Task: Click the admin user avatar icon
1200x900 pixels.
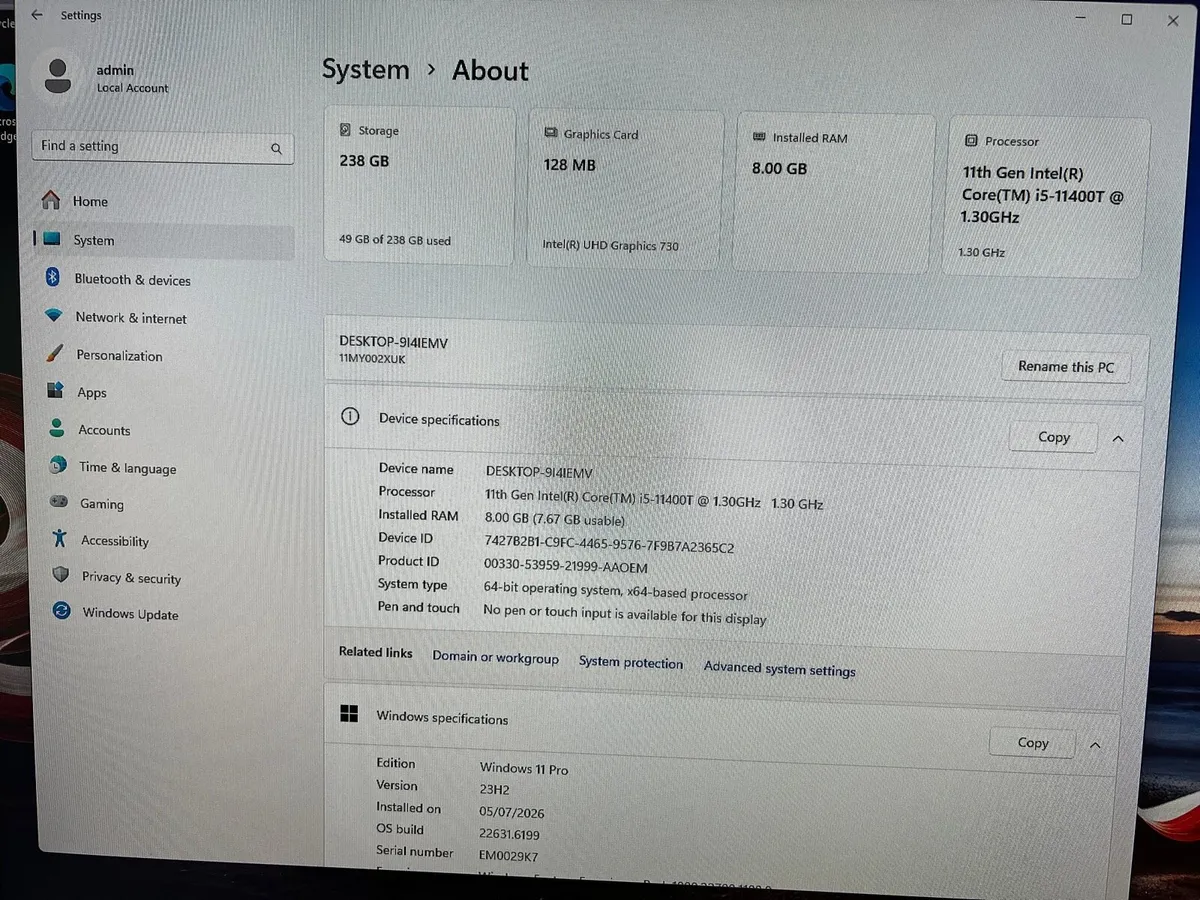Action: (x=58, y=76)
